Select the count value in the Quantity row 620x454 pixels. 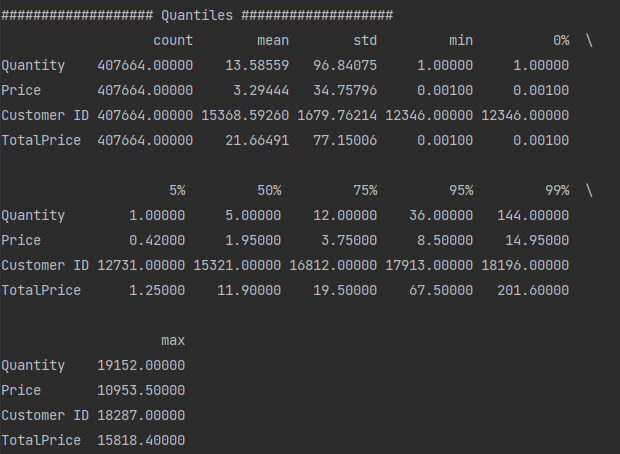coord(145,65)
